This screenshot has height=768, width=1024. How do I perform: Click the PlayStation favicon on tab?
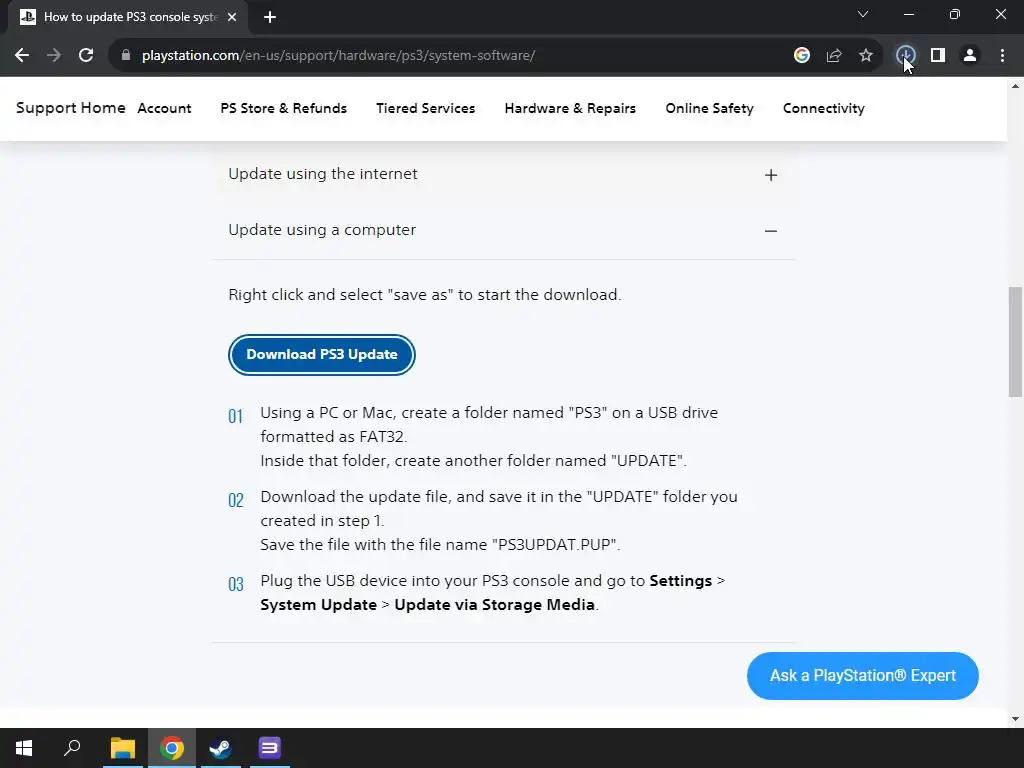coord(27,17)
